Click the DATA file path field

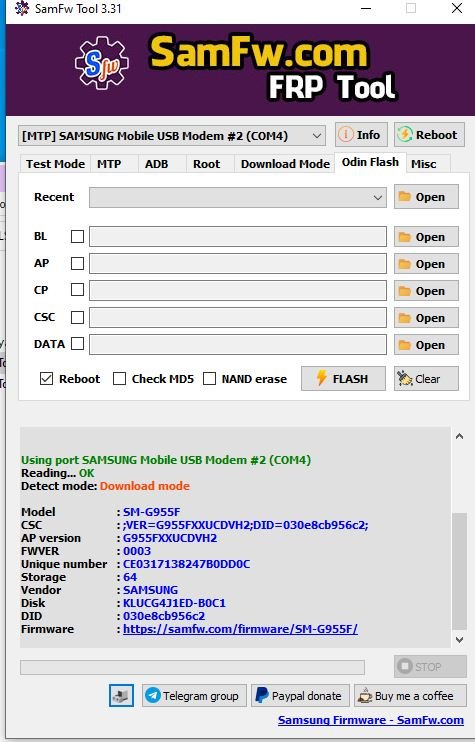238,344
